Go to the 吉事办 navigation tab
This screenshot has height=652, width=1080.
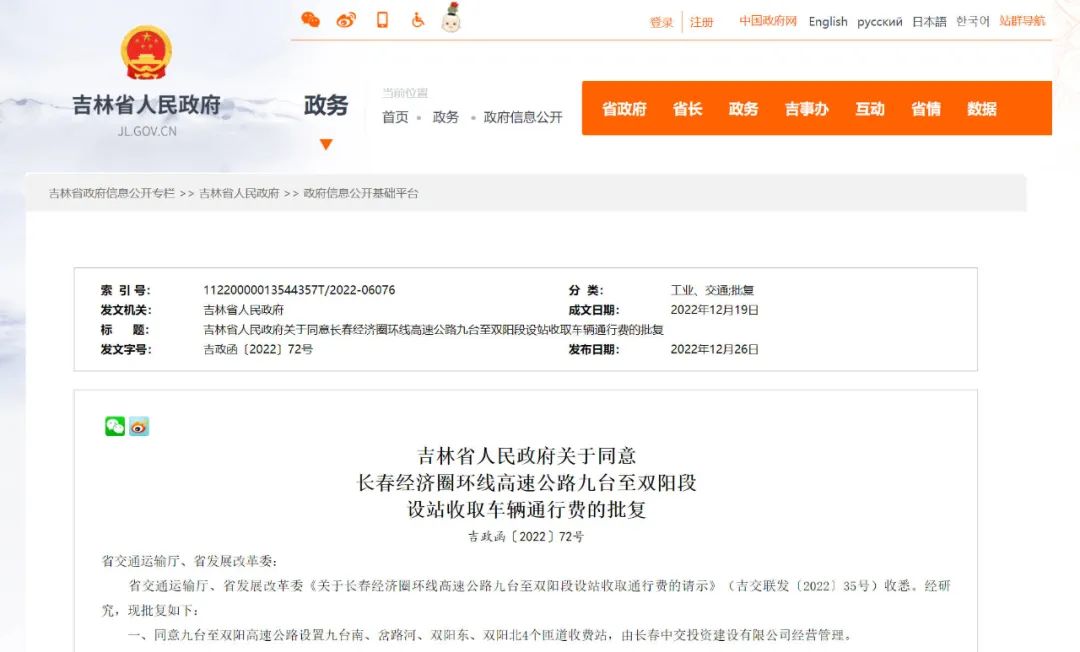point(806,109)
